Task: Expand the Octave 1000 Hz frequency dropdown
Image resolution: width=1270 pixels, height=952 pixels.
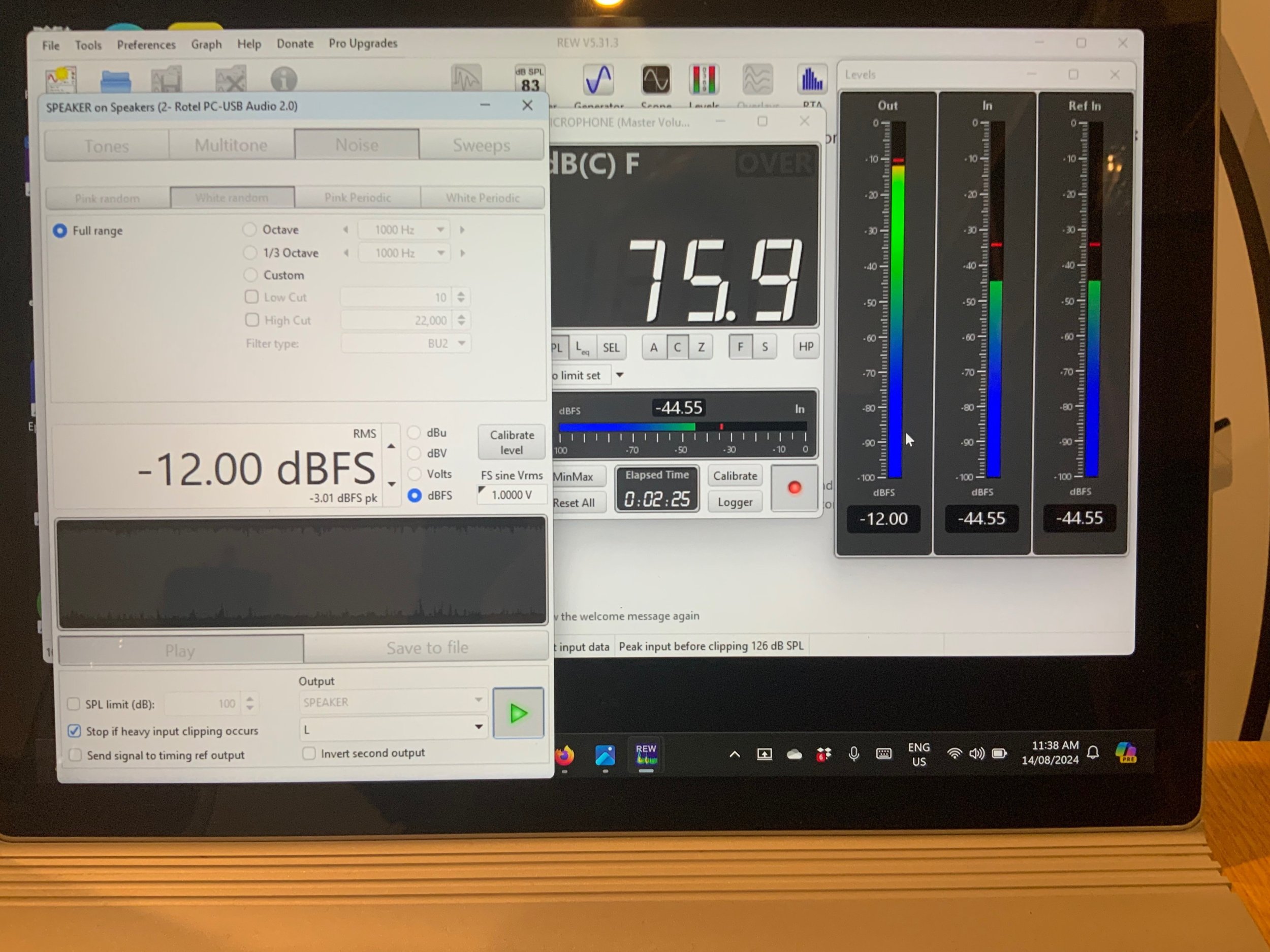Action: [x=440, y=229]
